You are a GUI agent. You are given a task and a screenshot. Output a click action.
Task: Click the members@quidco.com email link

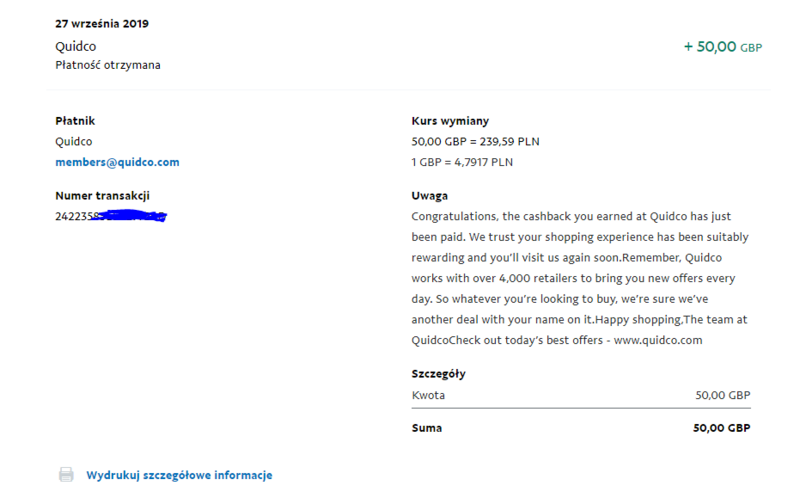pyautogui.click(x=117, y=162)
